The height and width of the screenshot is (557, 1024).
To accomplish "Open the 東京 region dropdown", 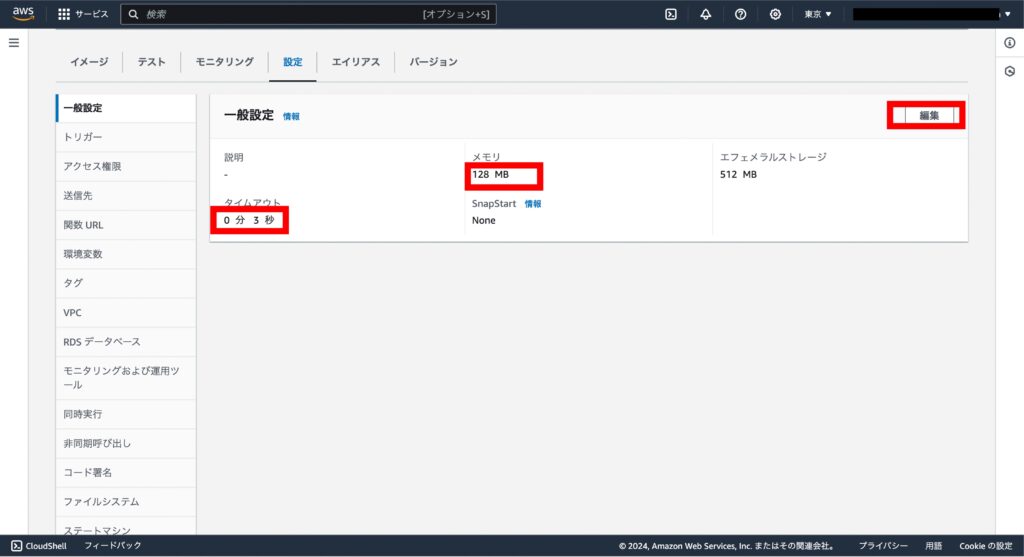I will tap(818, 14).
